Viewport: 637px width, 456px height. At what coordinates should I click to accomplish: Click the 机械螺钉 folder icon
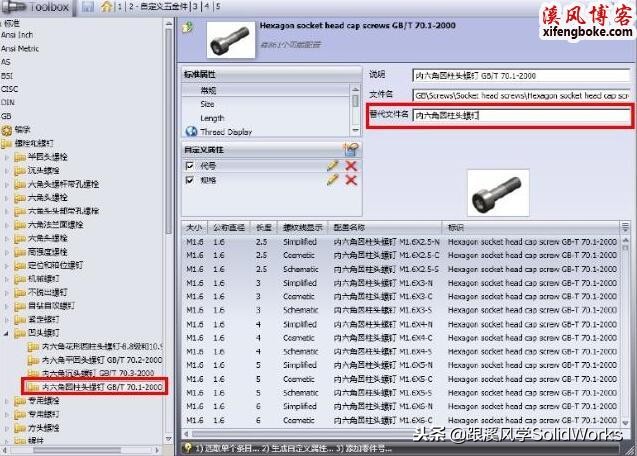pos(20,279)
